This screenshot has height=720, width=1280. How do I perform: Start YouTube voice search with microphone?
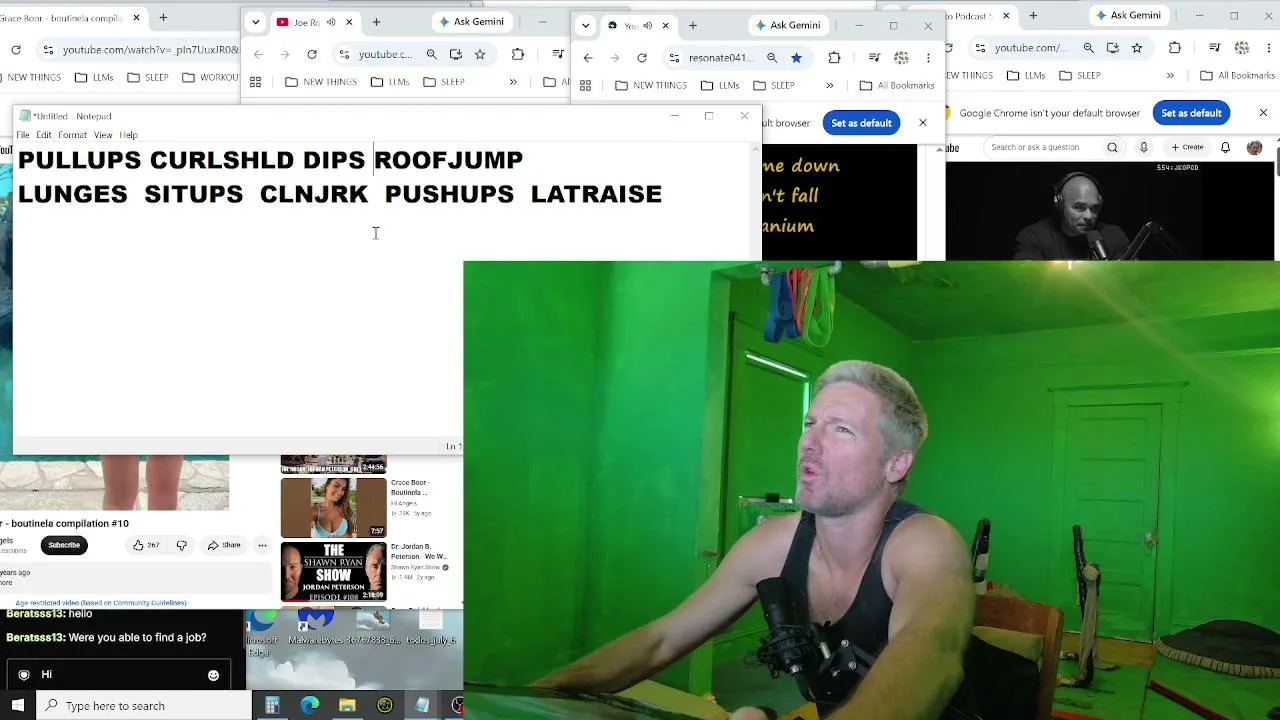(1144, 148)
